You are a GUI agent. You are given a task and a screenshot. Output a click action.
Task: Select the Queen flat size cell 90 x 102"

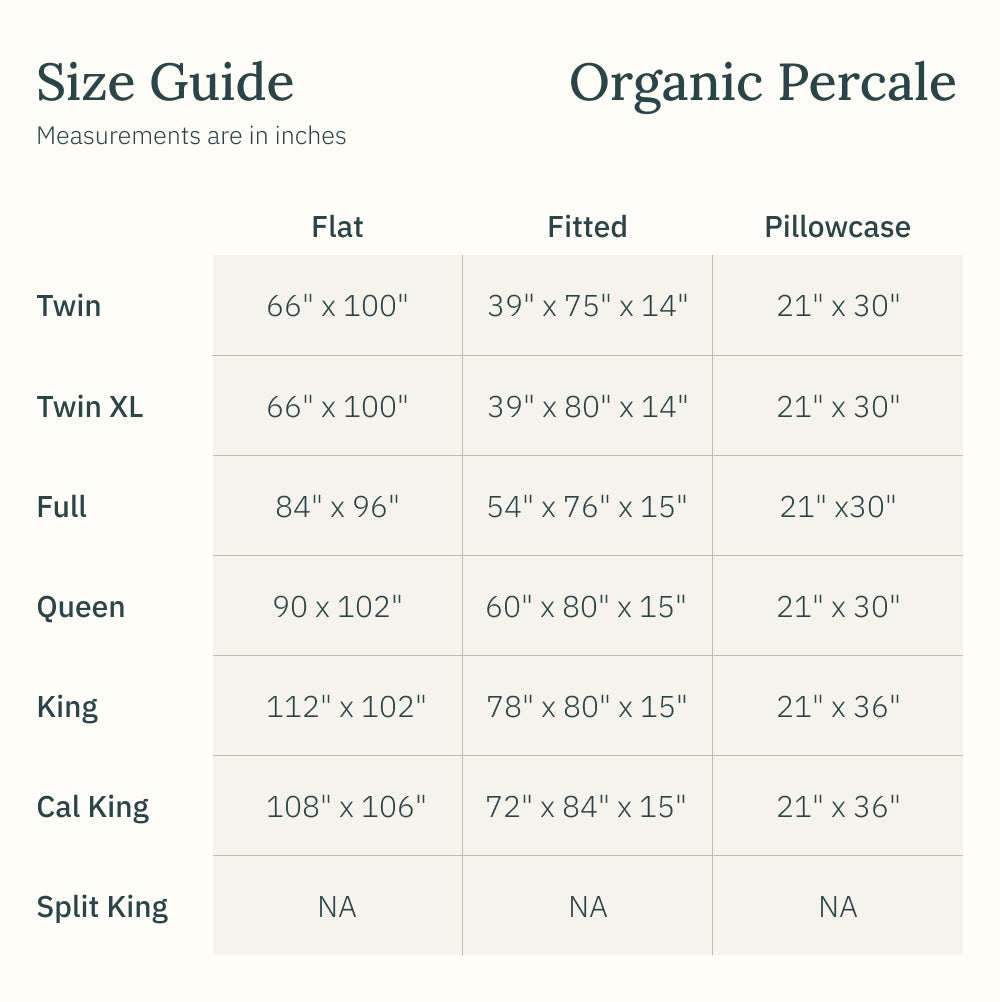pyautogui.click(x=337, y=607)
